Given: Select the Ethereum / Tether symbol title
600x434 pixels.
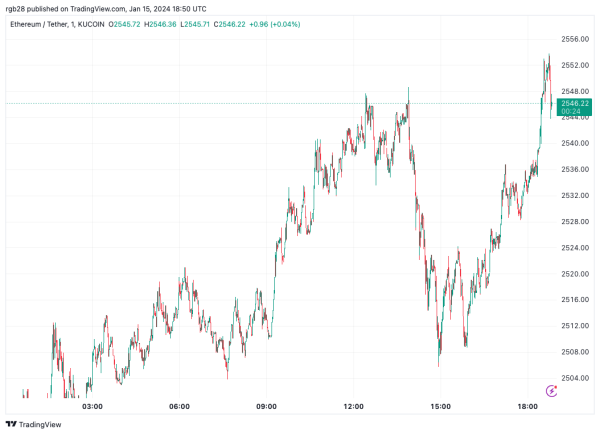Looking at the screenshot, I should (x=39, y=24).
